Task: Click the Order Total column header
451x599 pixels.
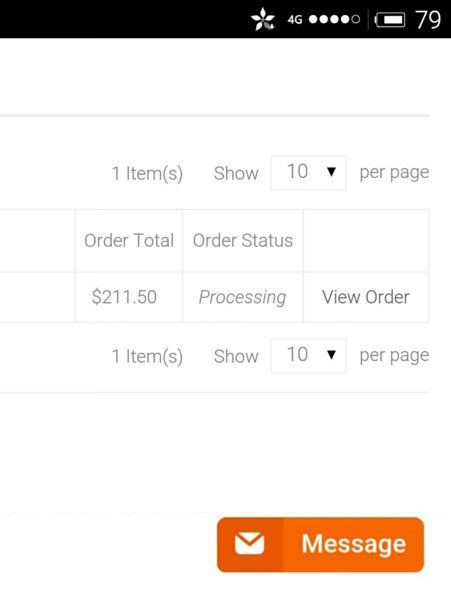Action: click(129, 241)
